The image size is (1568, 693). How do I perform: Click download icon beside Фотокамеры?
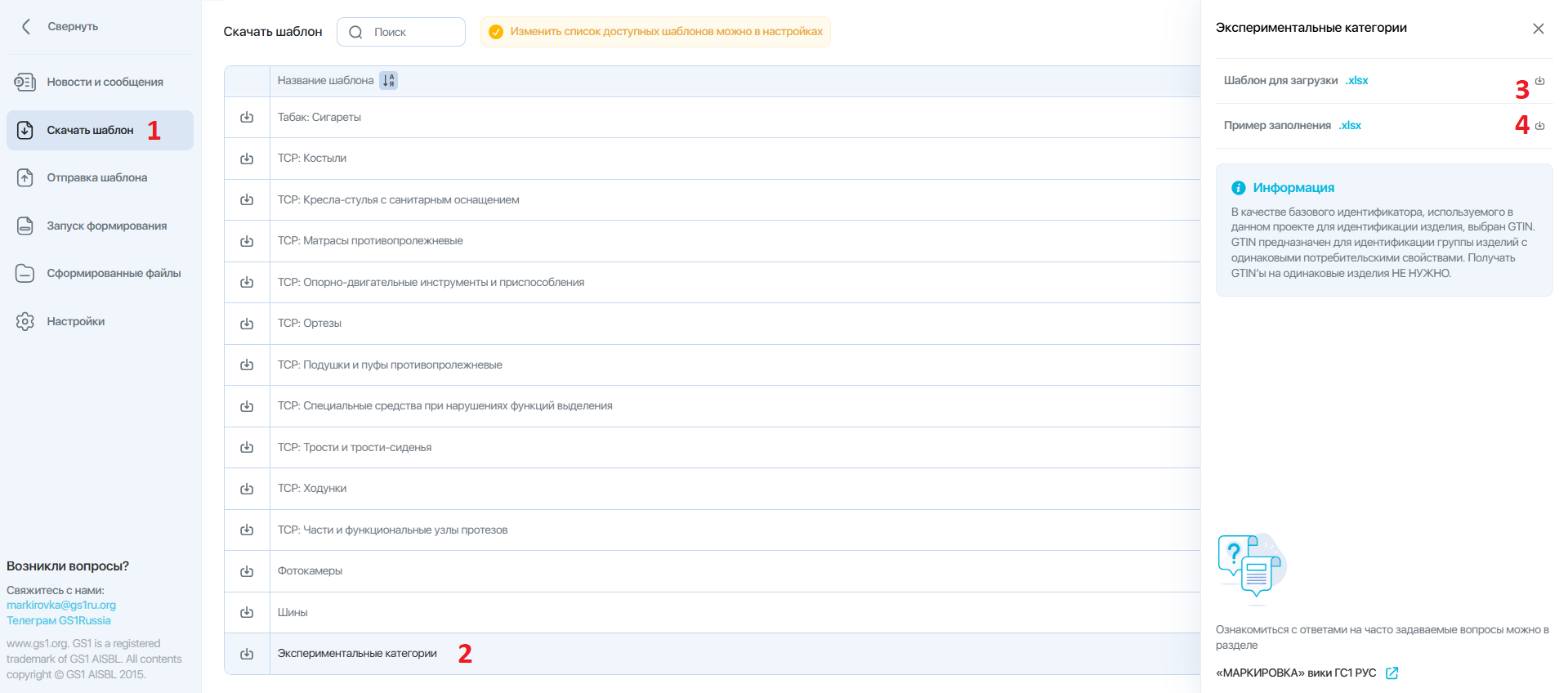coord(247,571)
